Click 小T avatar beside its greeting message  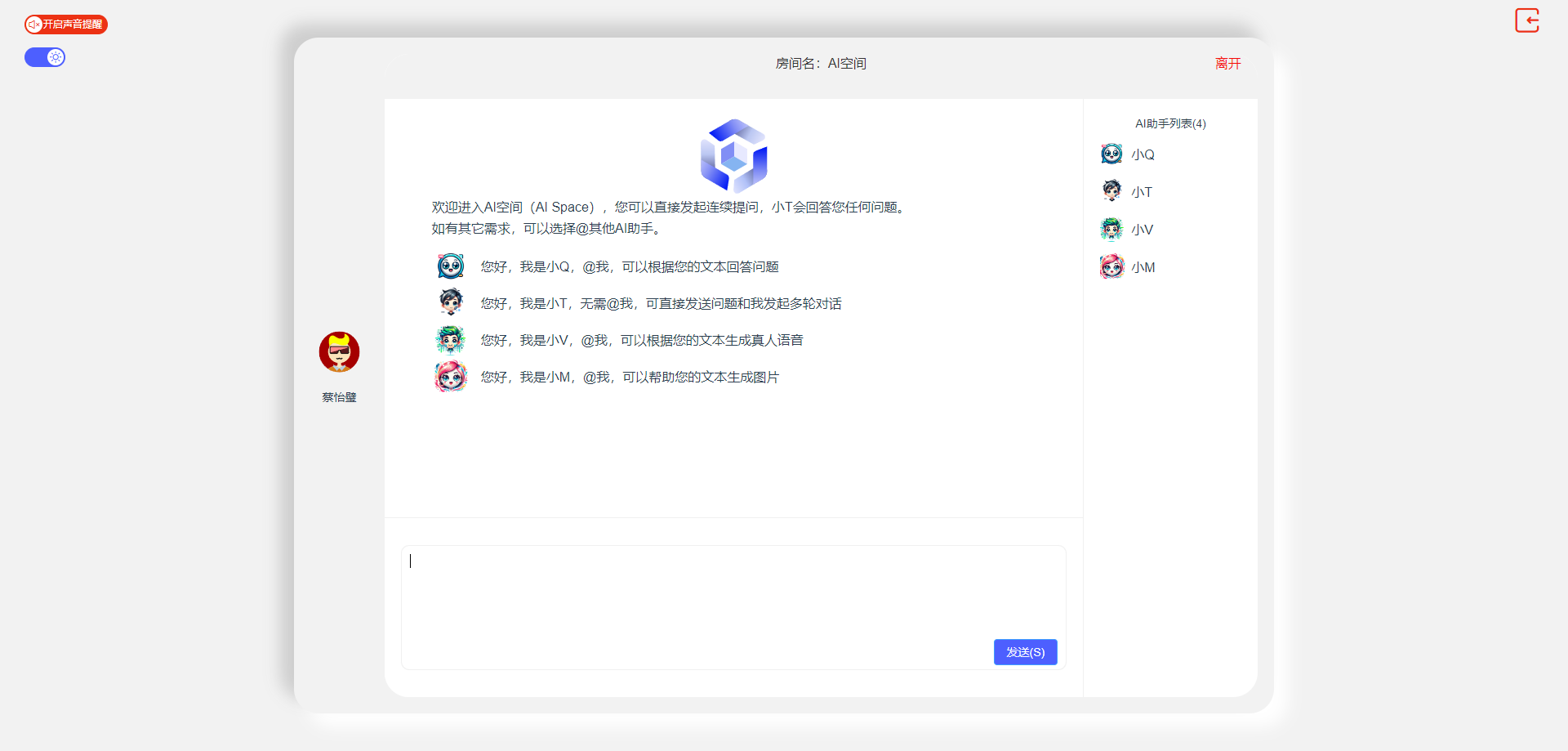[450, 302]
